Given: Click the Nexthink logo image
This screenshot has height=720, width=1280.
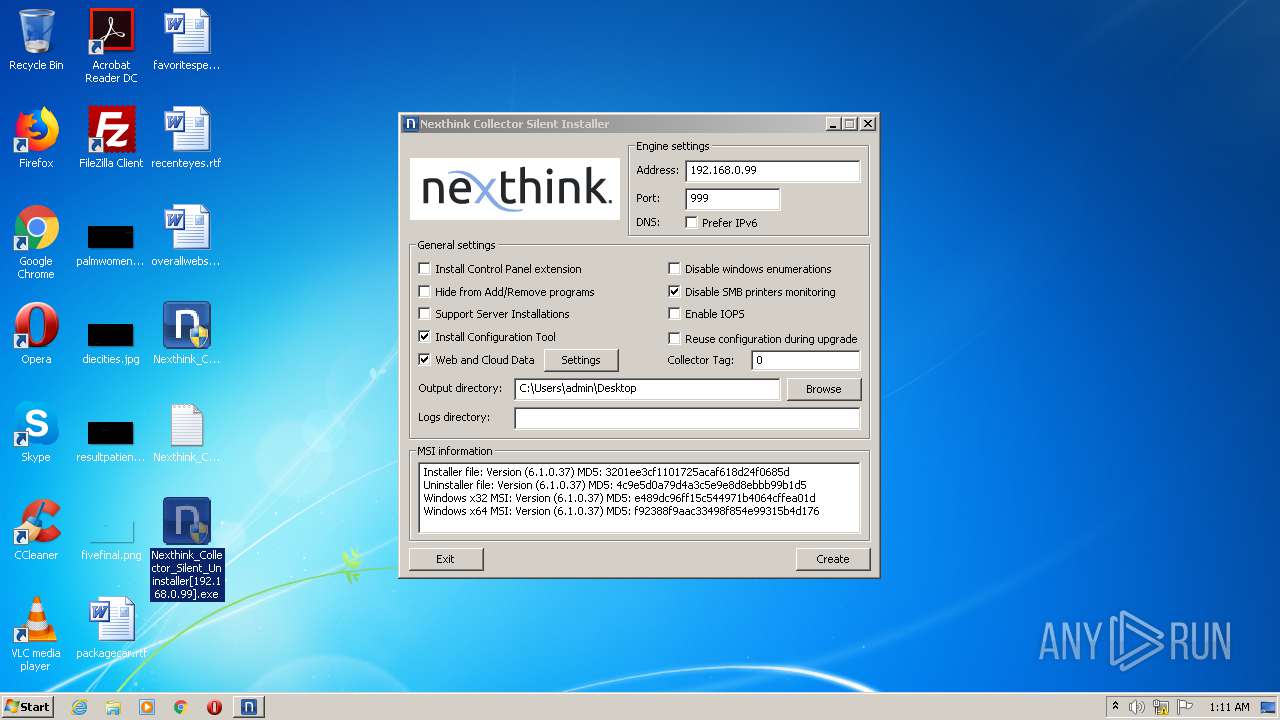Looking at the screenshot, I should point(515,188).
